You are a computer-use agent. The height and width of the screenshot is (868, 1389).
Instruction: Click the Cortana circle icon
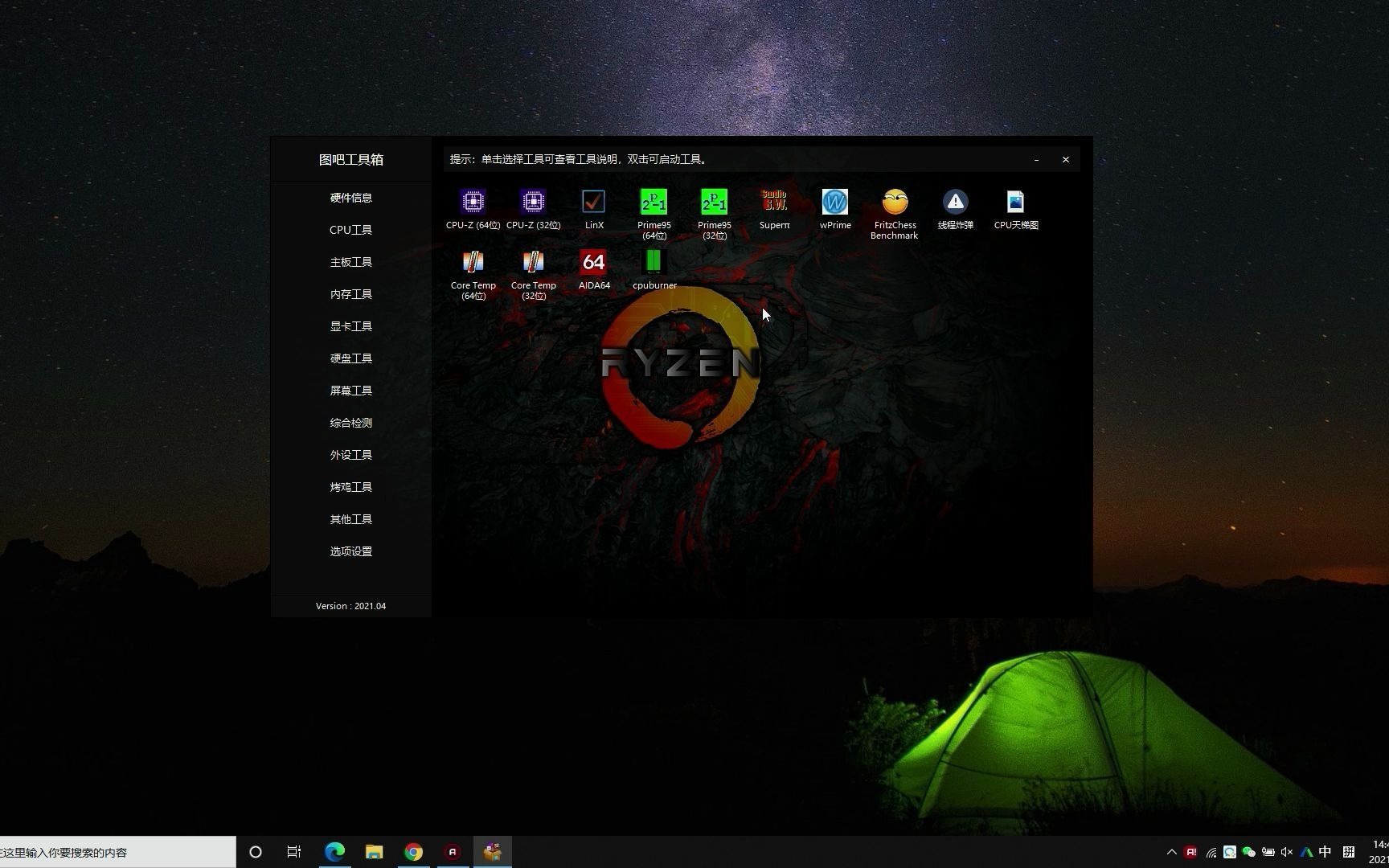coord(256,852)
